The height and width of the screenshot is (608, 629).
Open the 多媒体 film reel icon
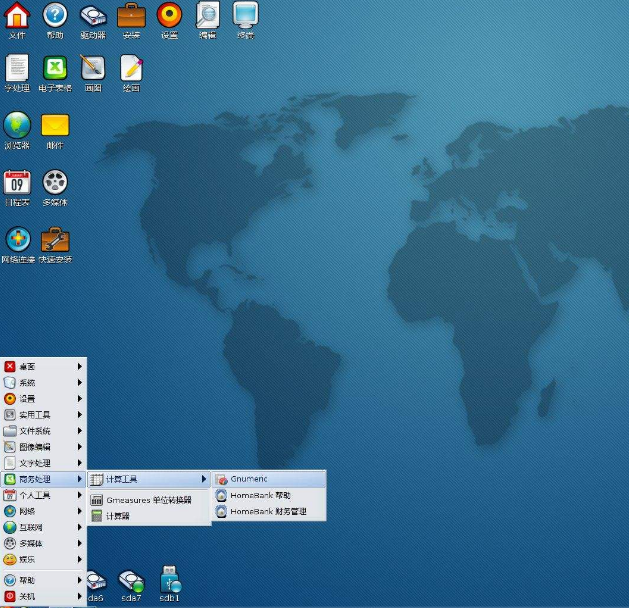pyautogui.click(x=55, y=182)
